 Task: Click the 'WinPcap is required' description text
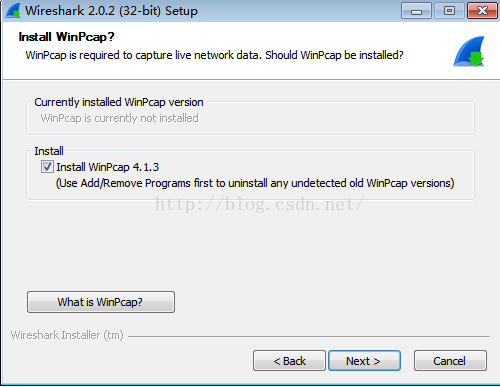point(214,55)
